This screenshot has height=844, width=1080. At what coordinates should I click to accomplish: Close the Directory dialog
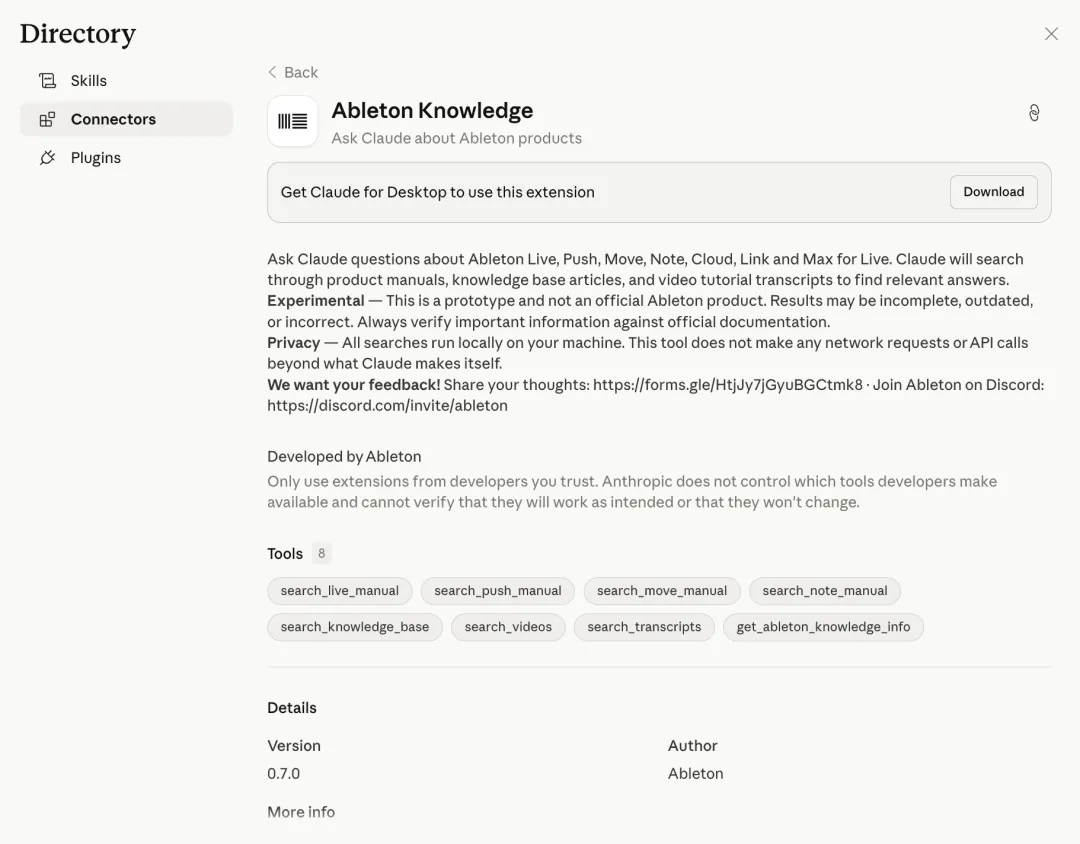pos(1051,34)
